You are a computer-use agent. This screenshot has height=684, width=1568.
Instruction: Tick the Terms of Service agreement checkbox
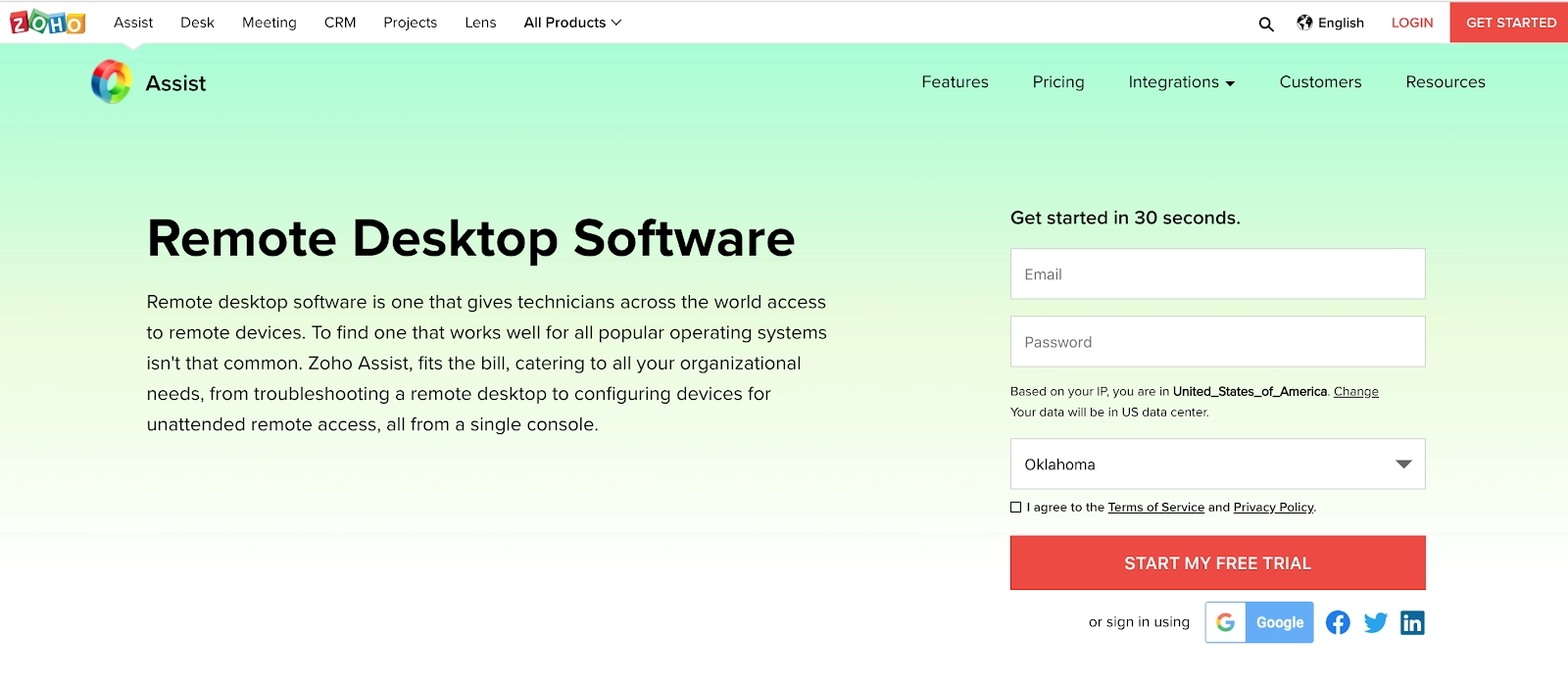[x=1016, y=507]
